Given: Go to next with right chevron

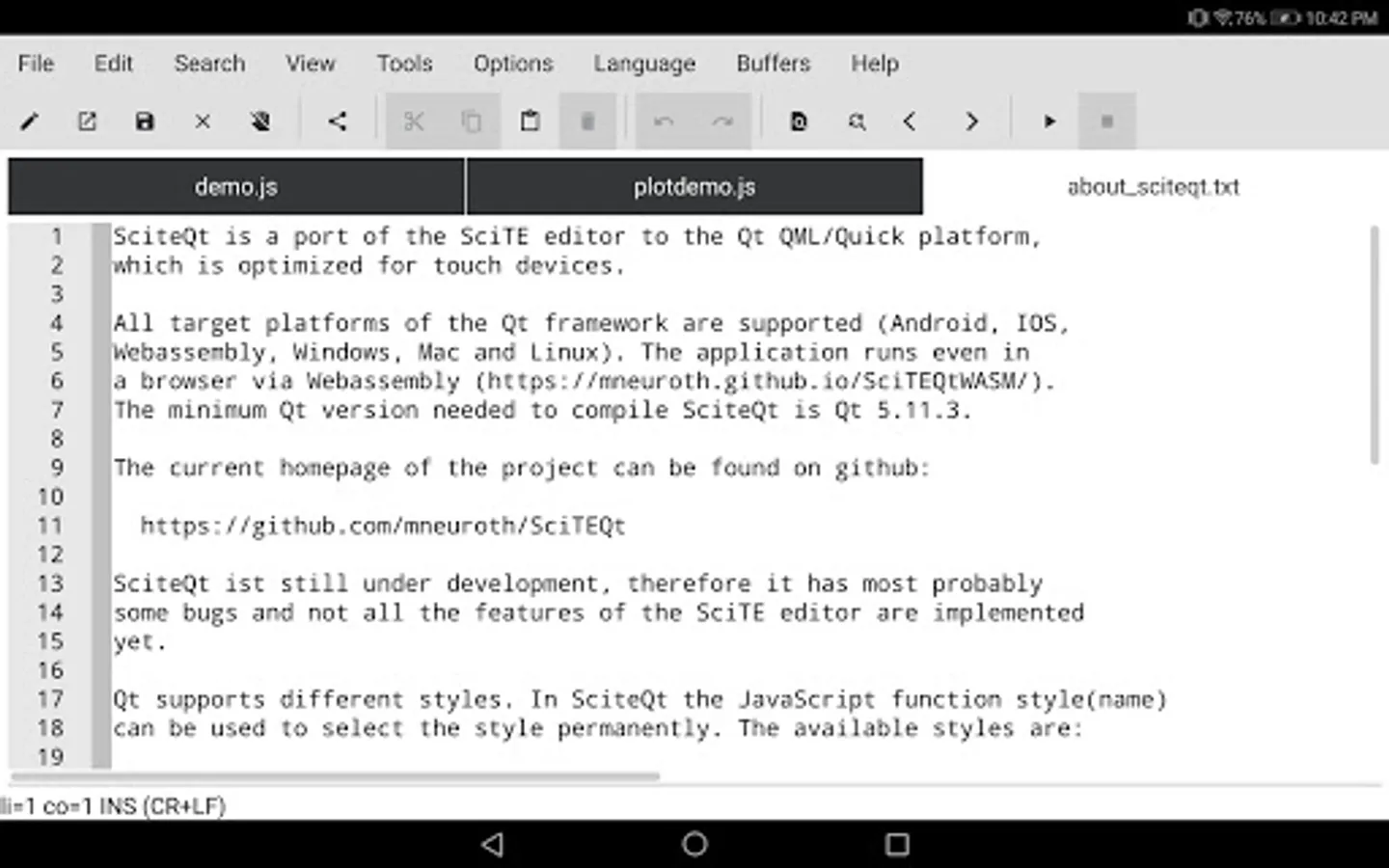Looking at the screenshot, I should (x=971, y=122).
